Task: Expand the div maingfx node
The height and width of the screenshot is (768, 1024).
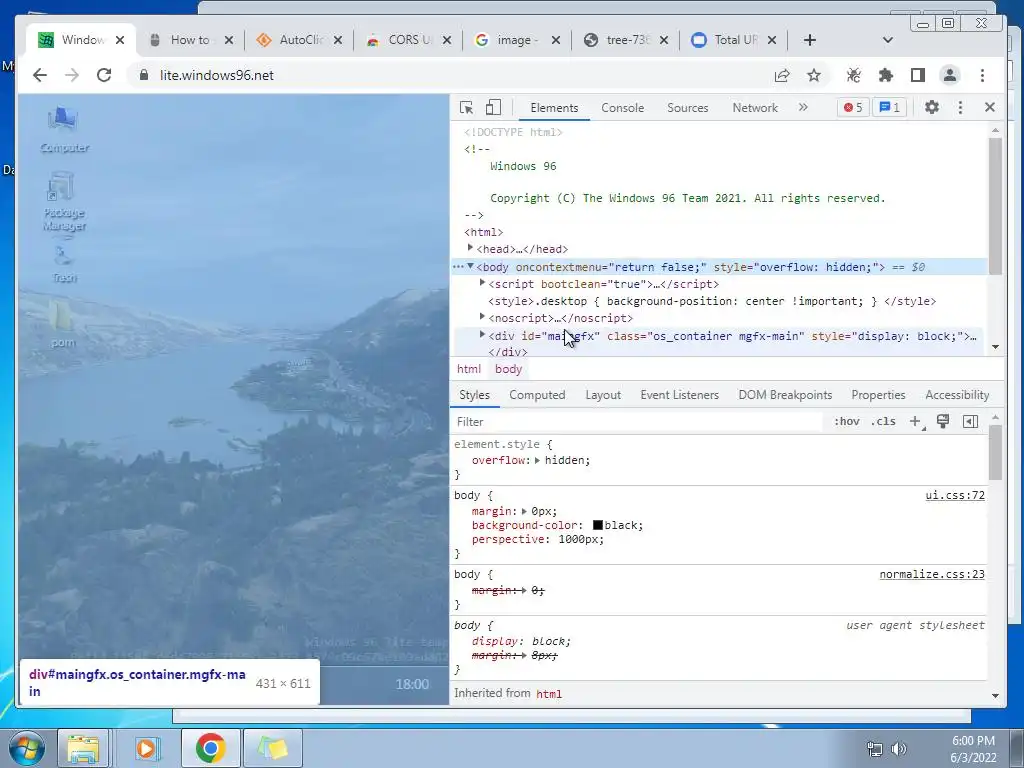Action: tap(482, 334)
